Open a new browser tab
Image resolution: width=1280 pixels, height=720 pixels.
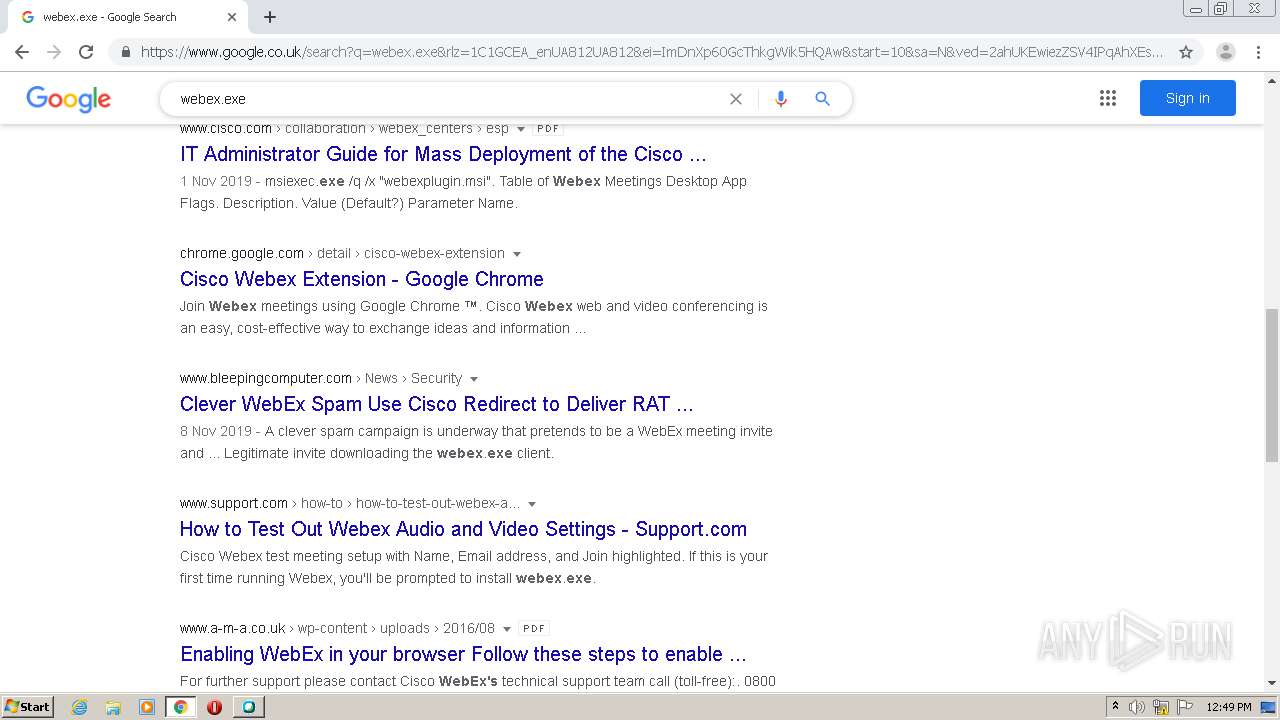(x=270, y=17)
